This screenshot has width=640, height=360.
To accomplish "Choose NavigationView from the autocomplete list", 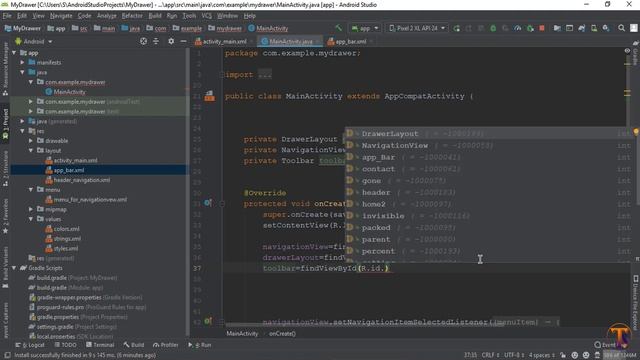I will [488, 145].
